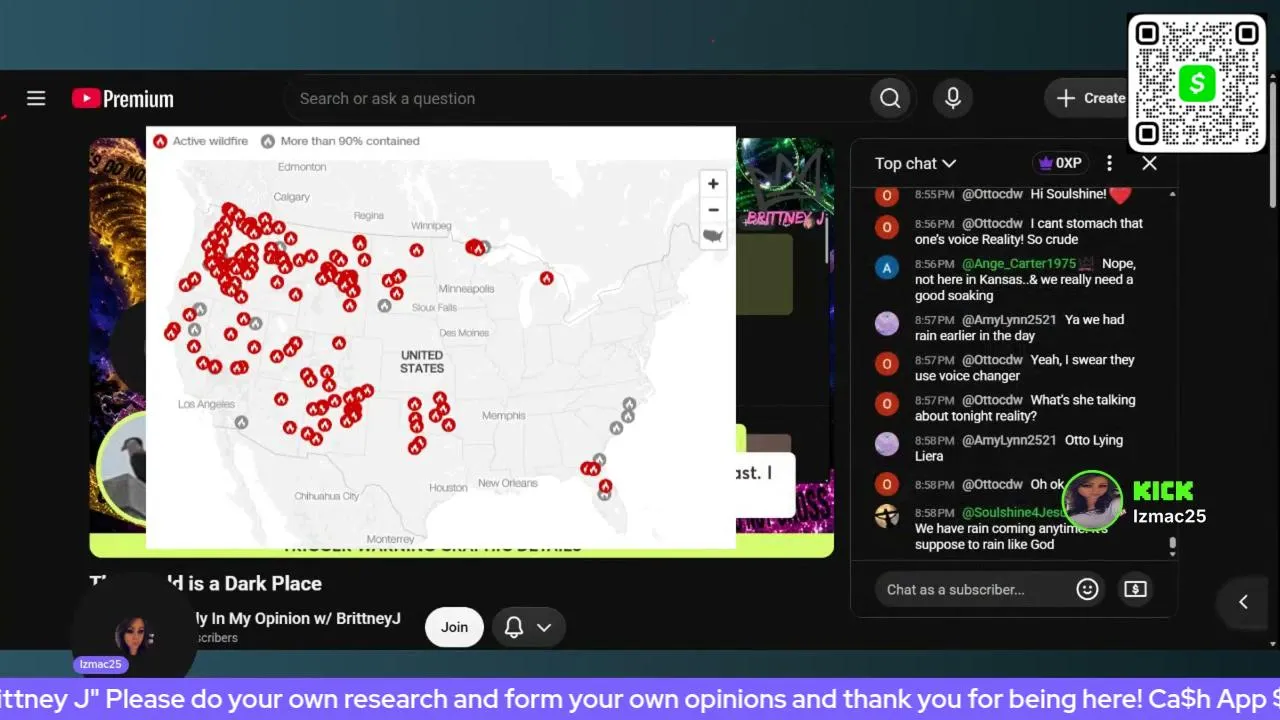Screen dimensions: 1280x720
Task: Click the 'New Orleans' city label on map
Action: click(x=508, y=483)
